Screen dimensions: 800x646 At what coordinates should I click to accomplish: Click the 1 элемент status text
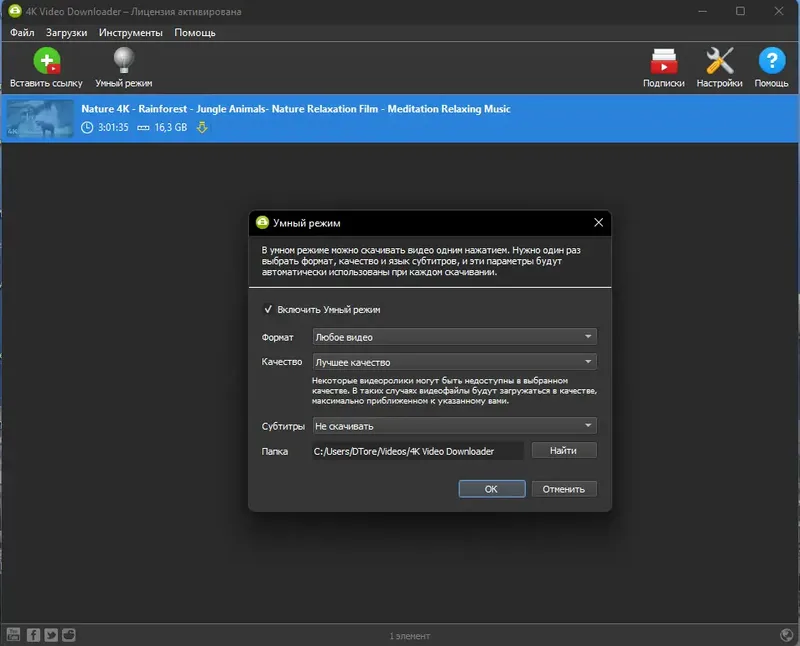tap(410, 636)
